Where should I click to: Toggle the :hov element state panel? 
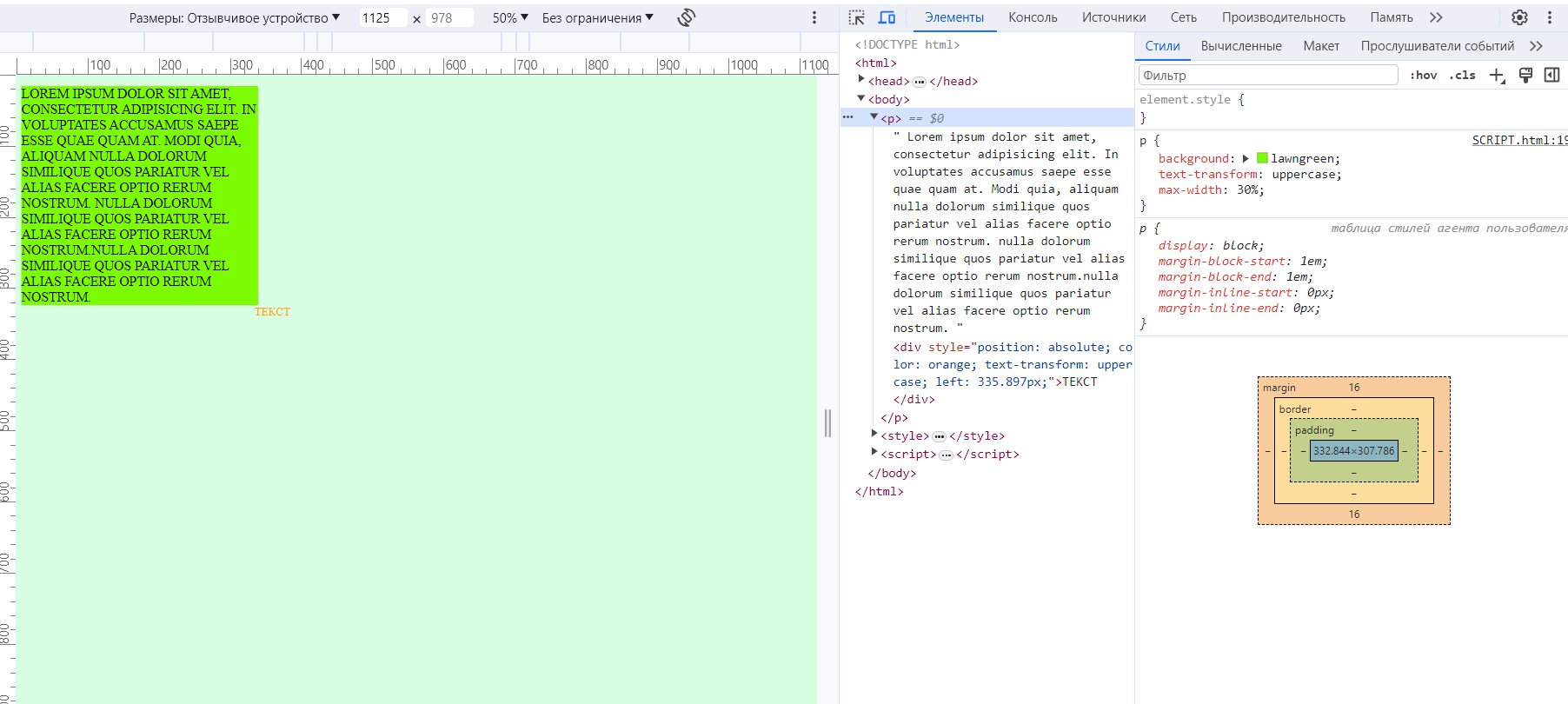pyautogui.click(x=1423, y=76)
